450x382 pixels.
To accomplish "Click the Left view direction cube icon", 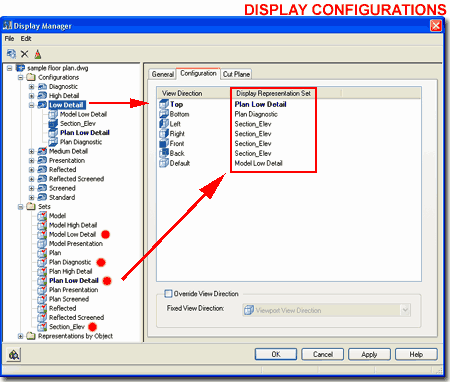I will 164,124.
